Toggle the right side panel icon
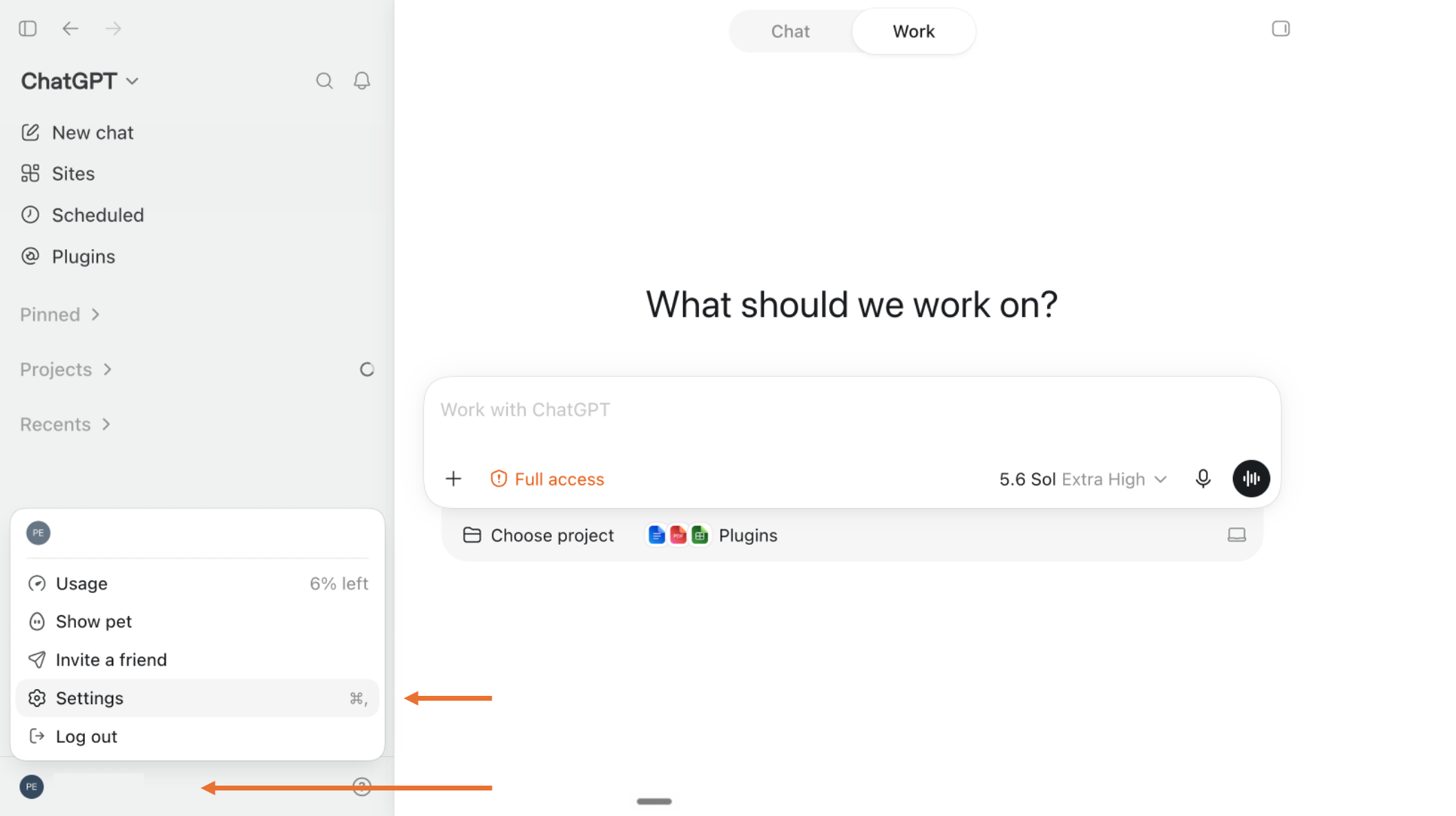The width and height of the screenshot is (1456, 816). 1281,28
